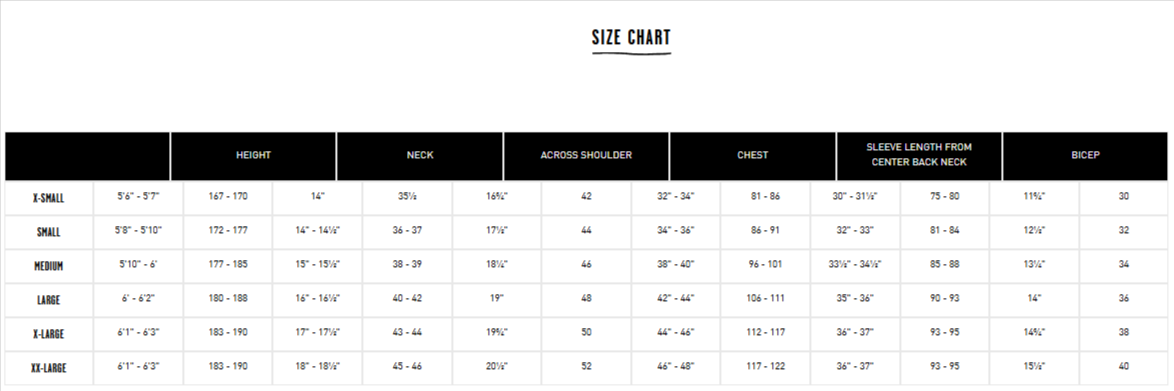The width and height of the screenshot is (1174, 391).
Task: Select the 96 - 101 chest cell
Action: click(765, 264)
